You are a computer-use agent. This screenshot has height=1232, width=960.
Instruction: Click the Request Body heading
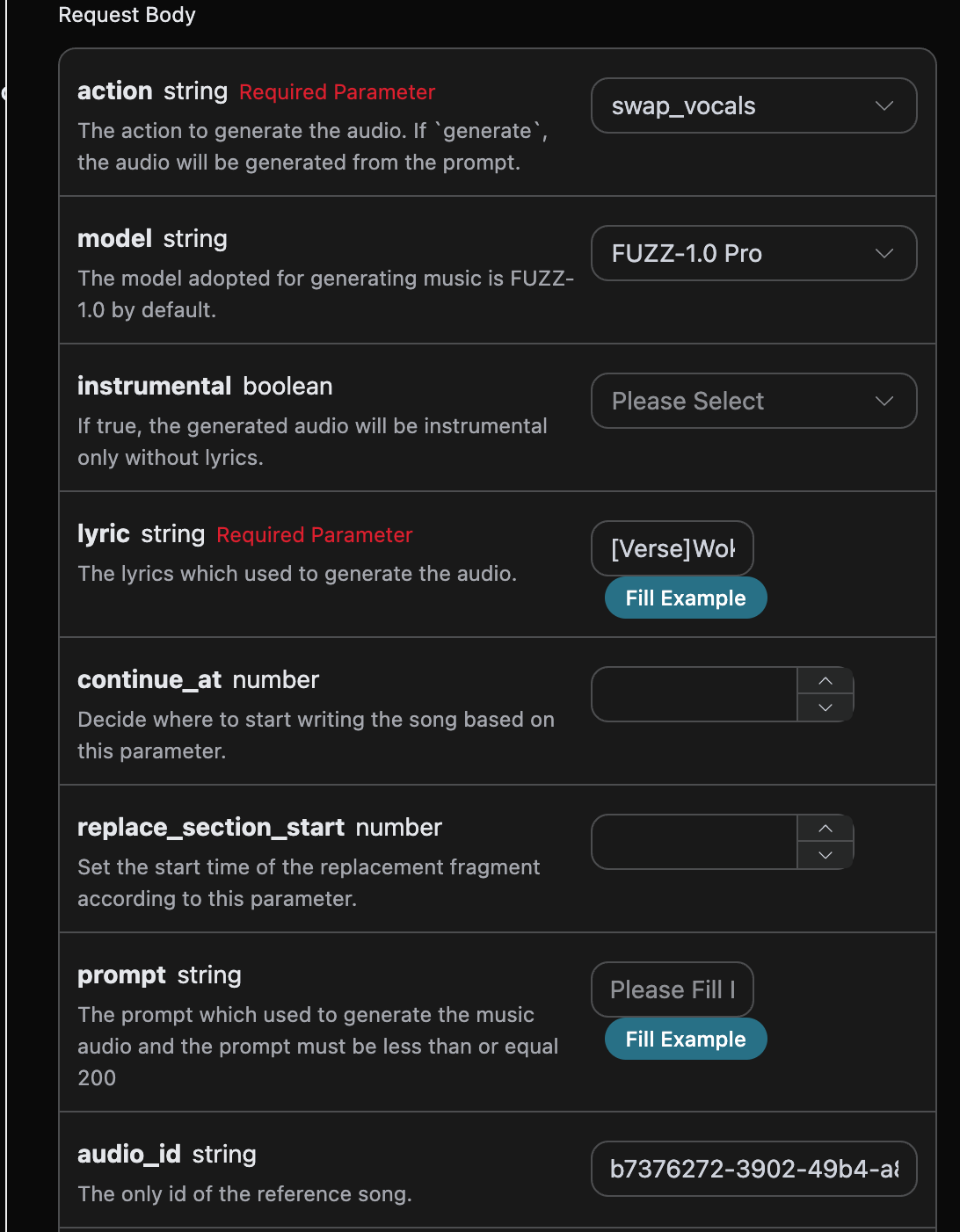(x=127, y=15)
